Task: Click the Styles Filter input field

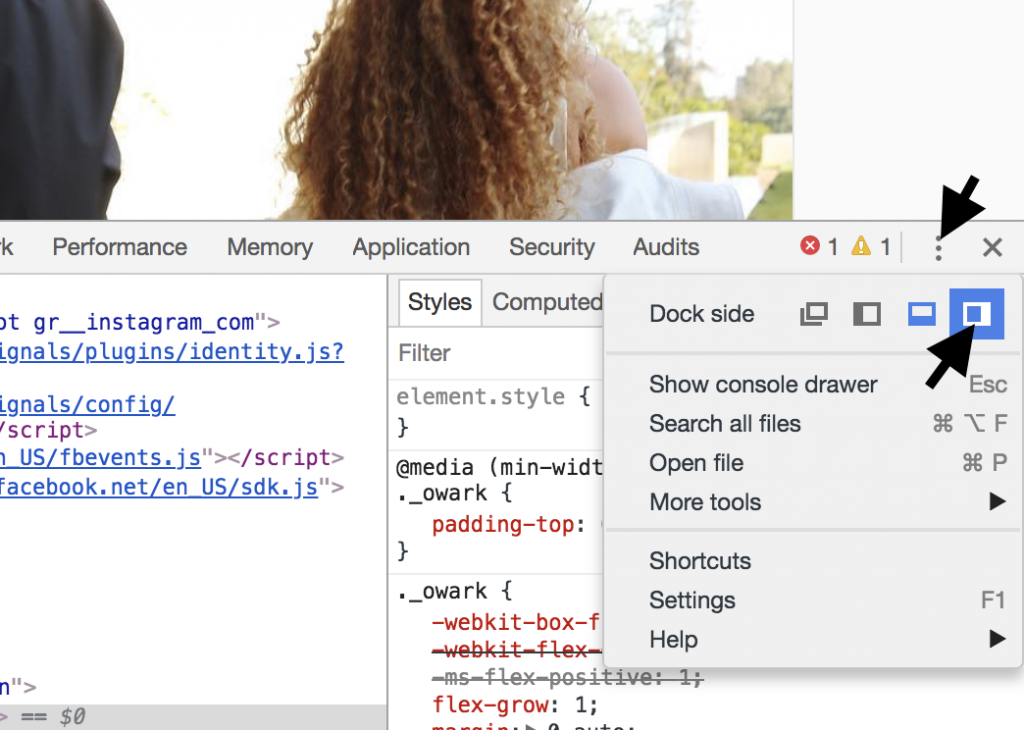Action: (x=496, y=353)
